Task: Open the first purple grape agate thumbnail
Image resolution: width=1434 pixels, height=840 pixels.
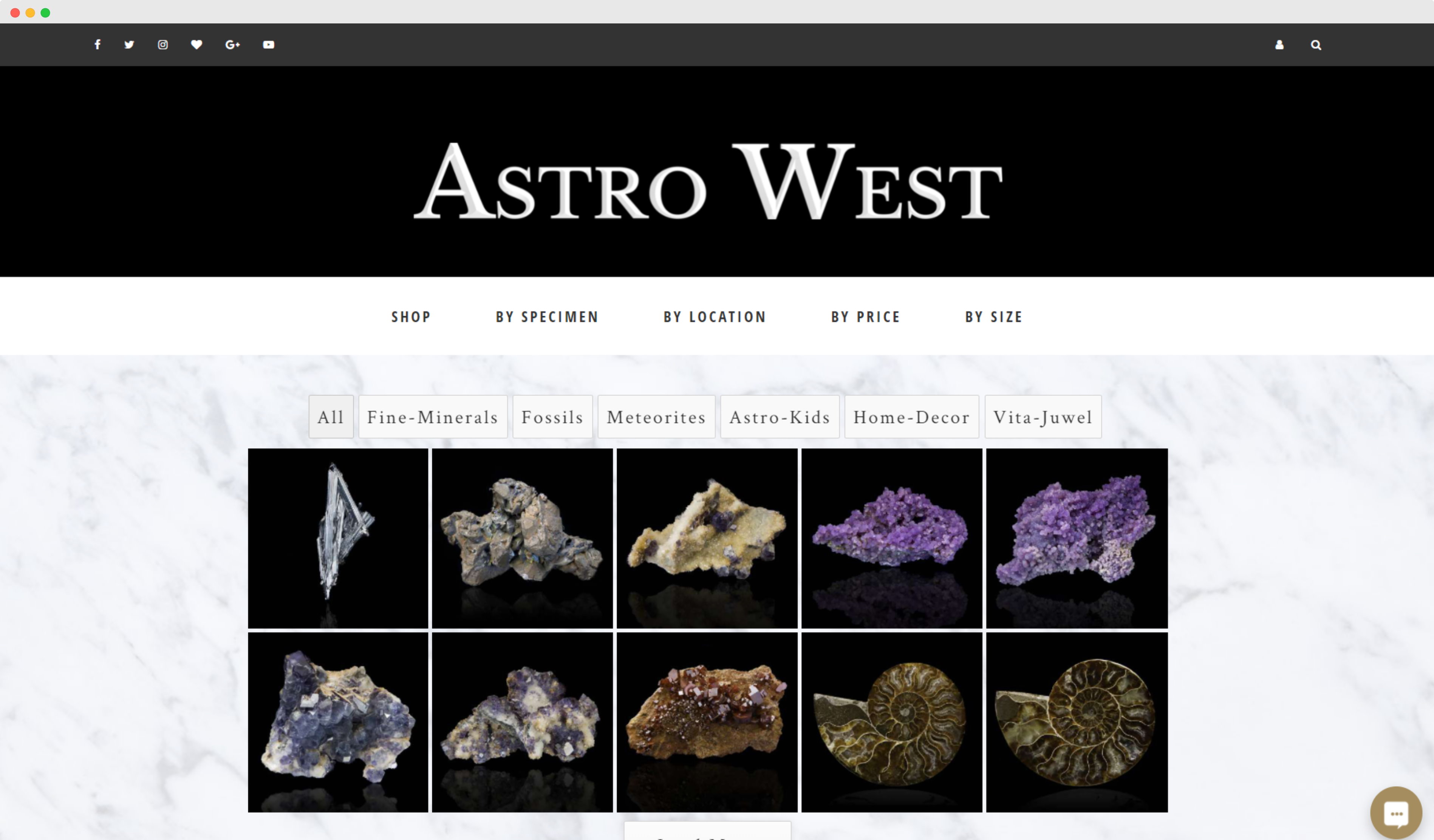Action: point(892,538)
